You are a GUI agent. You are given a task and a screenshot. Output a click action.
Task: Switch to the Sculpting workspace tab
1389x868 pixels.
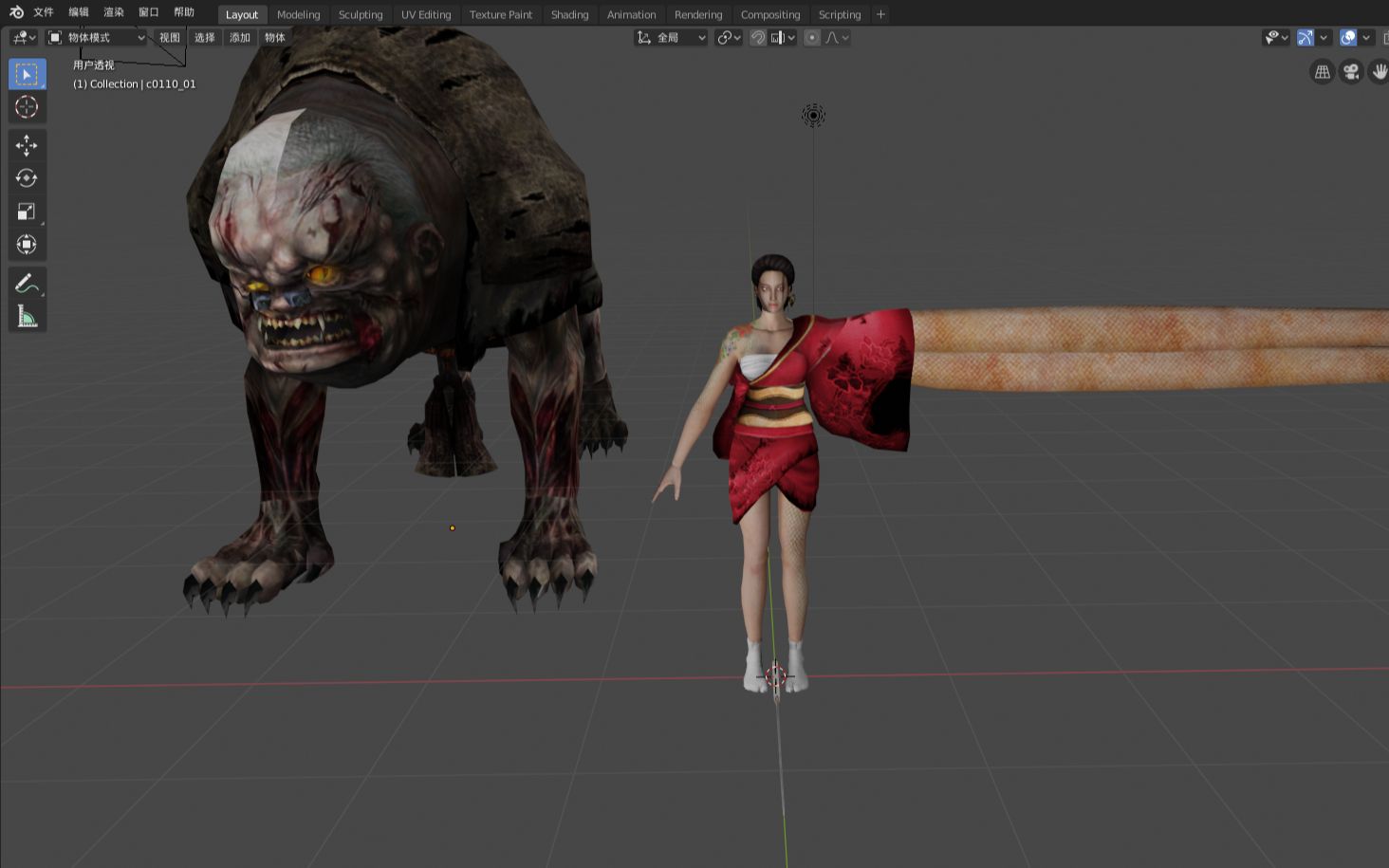pos(361,14)
